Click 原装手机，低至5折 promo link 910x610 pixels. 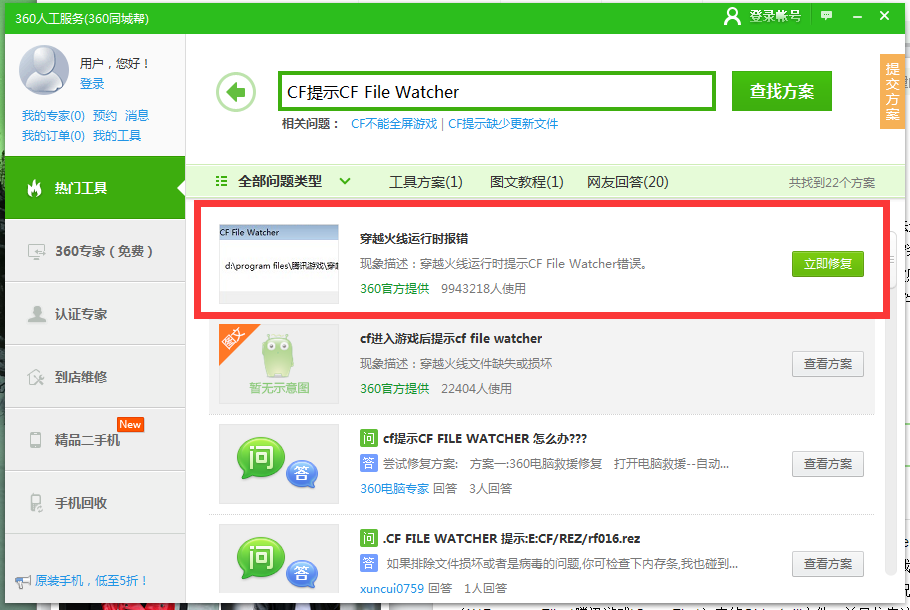coord(92,581)
